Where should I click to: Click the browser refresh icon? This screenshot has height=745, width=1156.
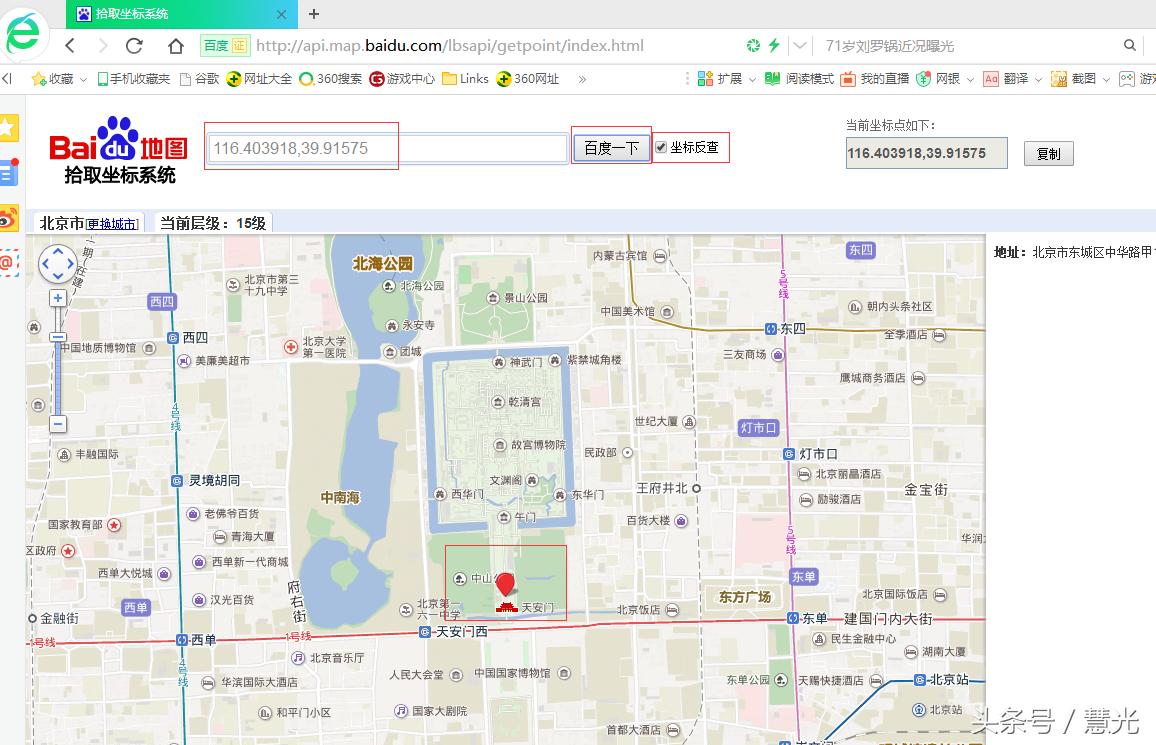pos(134,46)
